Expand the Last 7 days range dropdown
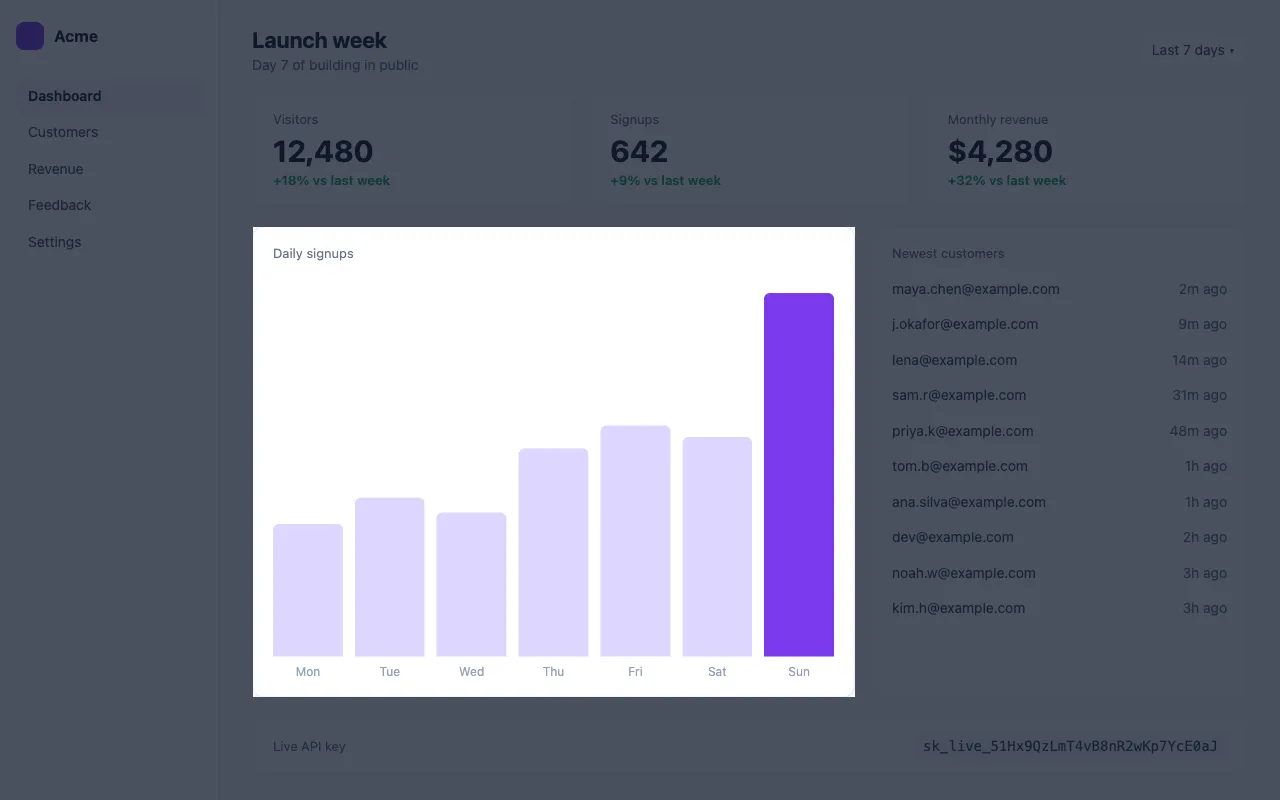Image resolution: width=1280 pixels, height=800 pixels. click(x=1192, y=50)
